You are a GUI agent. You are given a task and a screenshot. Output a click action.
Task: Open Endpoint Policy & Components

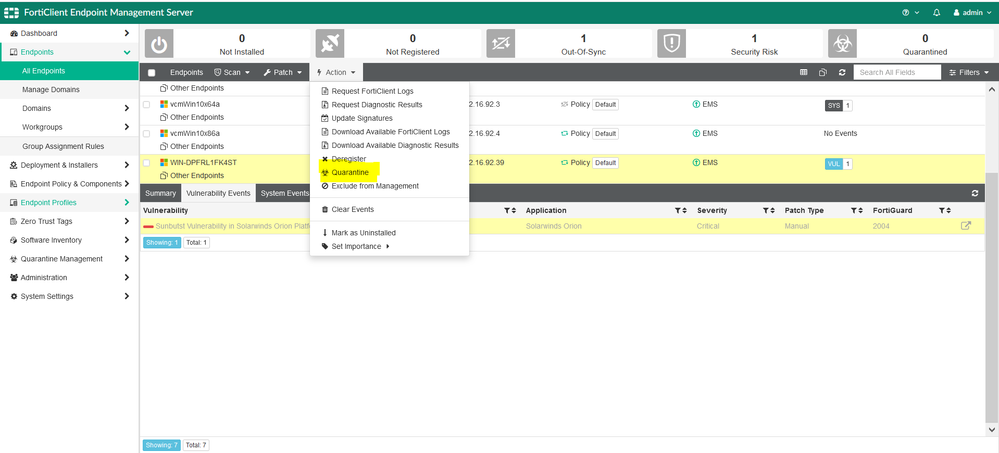pos(69,183)
